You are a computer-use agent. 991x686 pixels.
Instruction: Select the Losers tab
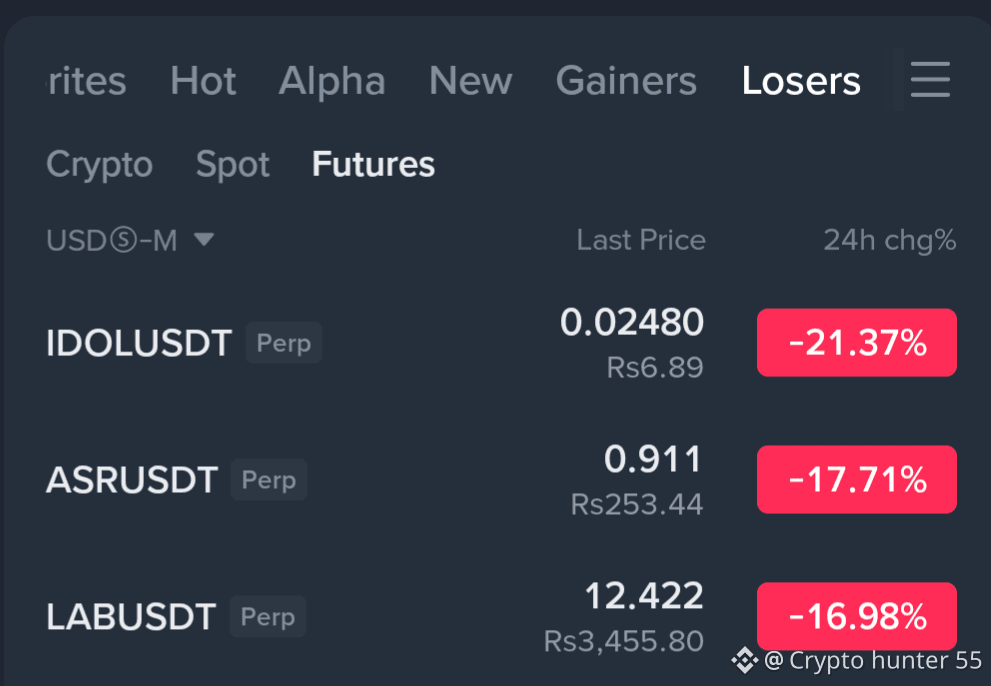tap(801, 80)
